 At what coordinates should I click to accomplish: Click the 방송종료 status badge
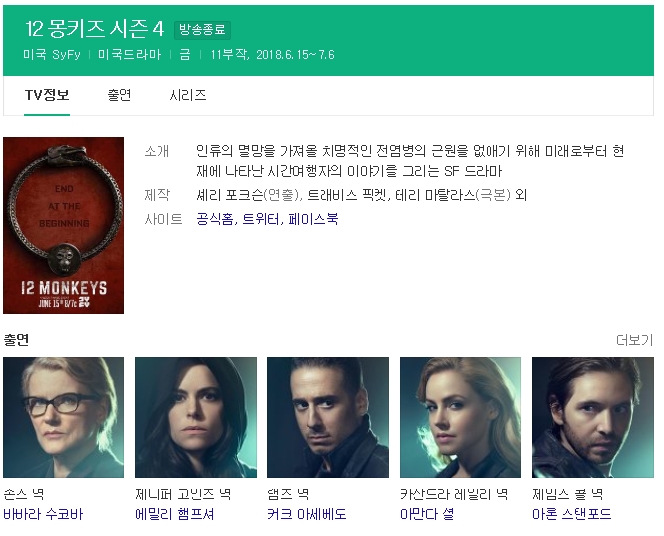coord(202,30)
